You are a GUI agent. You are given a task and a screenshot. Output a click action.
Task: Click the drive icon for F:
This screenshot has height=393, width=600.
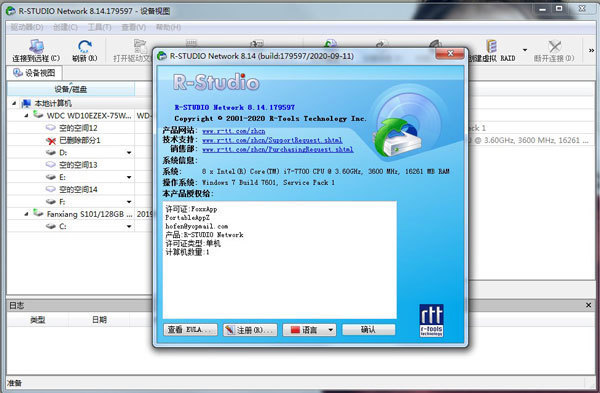coord(51,202)
